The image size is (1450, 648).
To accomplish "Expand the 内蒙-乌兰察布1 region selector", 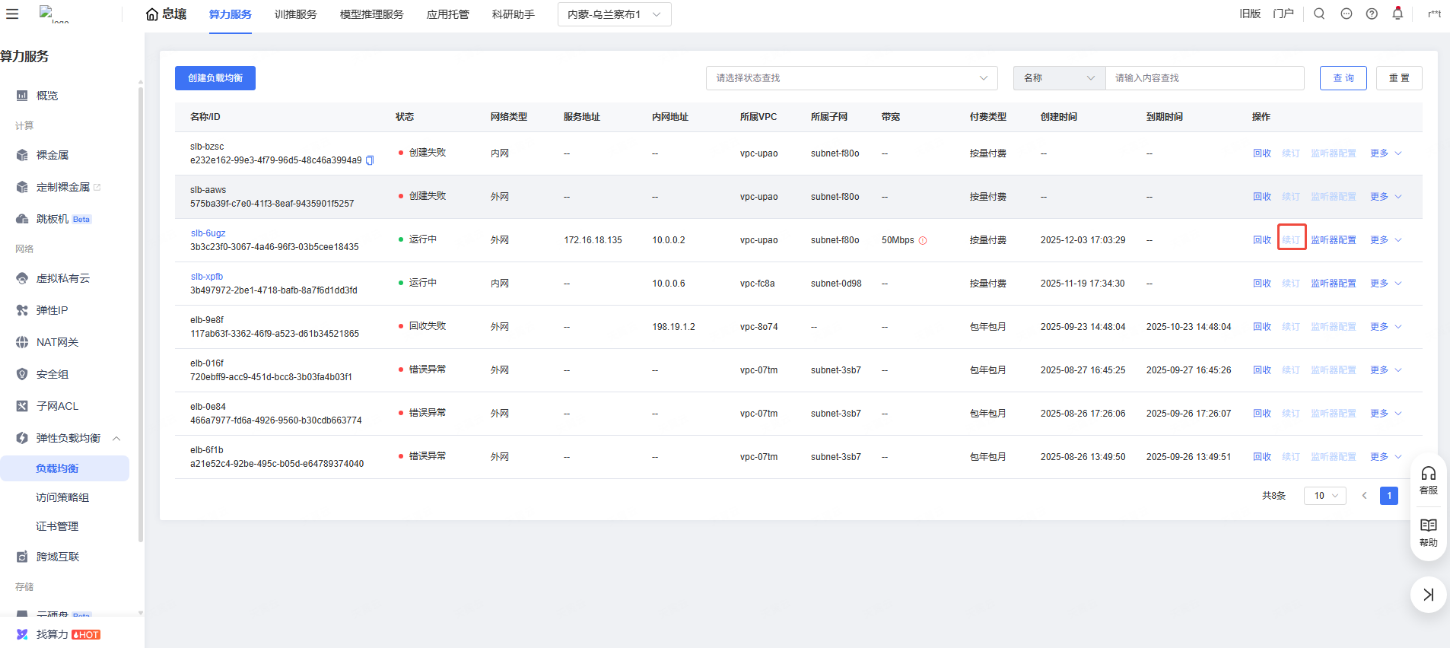I will [614, 14].
